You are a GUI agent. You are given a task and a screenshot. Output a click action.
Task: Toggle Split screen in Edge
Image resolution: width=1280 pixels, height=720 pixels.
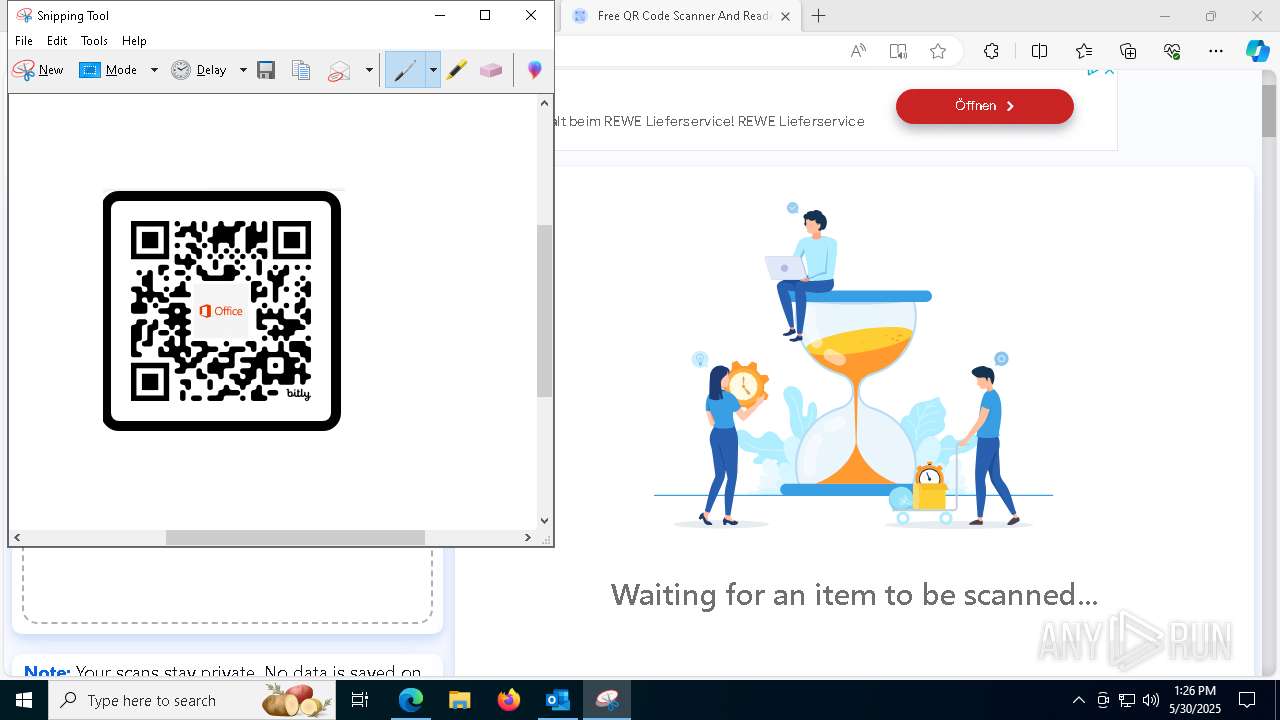tap(1039, 52)
